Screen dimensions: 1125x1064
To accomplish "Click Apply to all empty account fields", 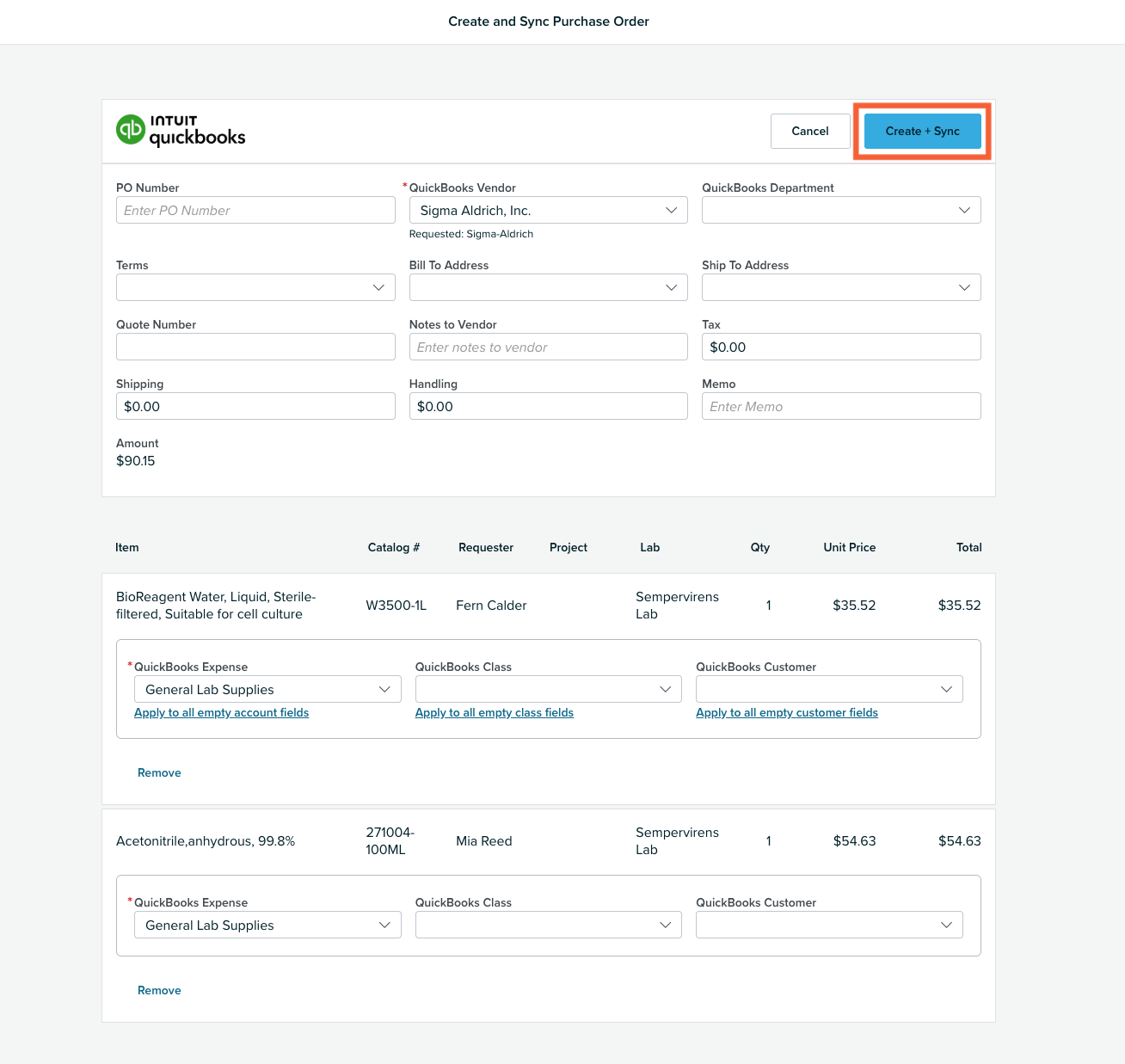I will click(221, 712).
